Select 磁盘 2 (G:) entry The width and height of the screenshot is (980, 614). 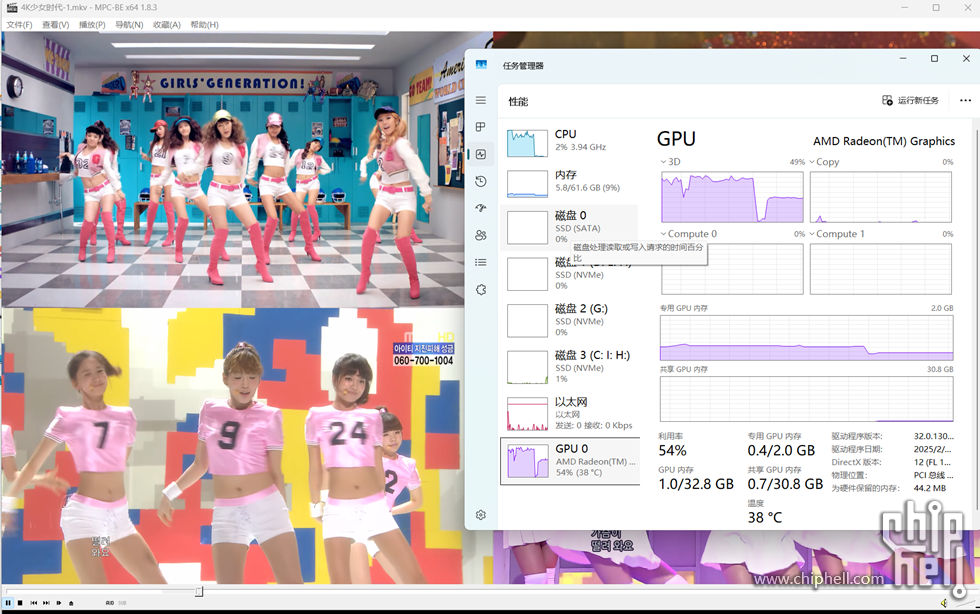(570, 320)
